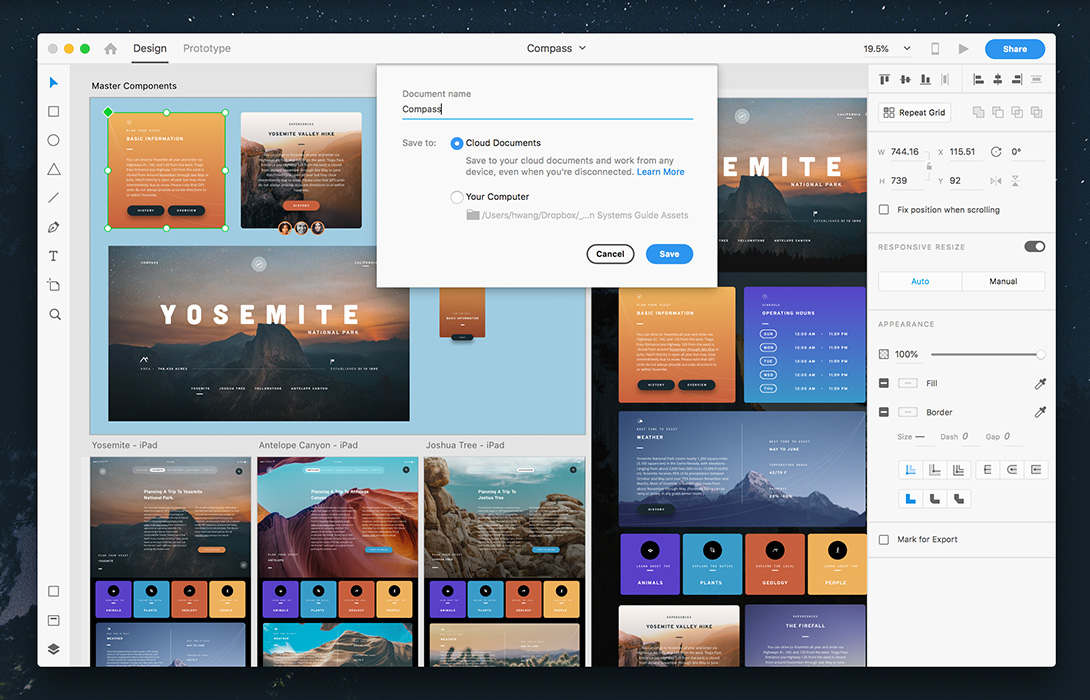
Task: Click the first boolean Add operation icon
Action: click(978, 112)
